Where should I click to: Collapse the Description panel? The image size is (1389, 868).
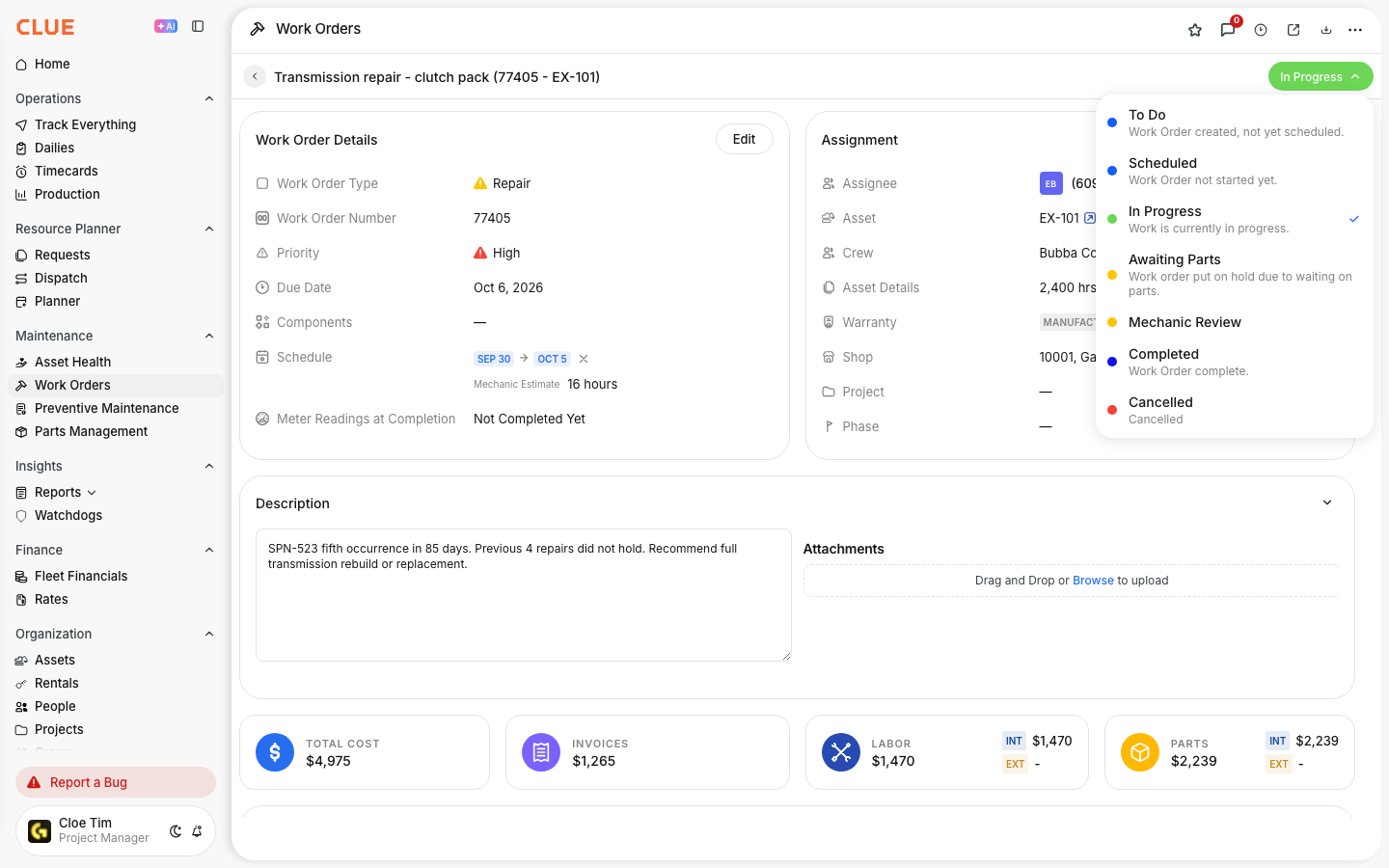[x=1327, y=502]
